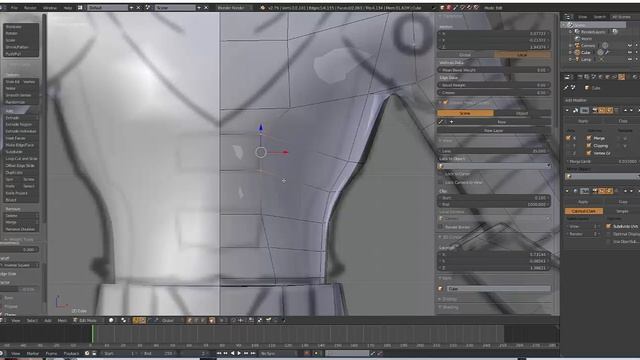
Task: Toggle Mirror Vertex Groups checkbox
Action: point(589,153)
